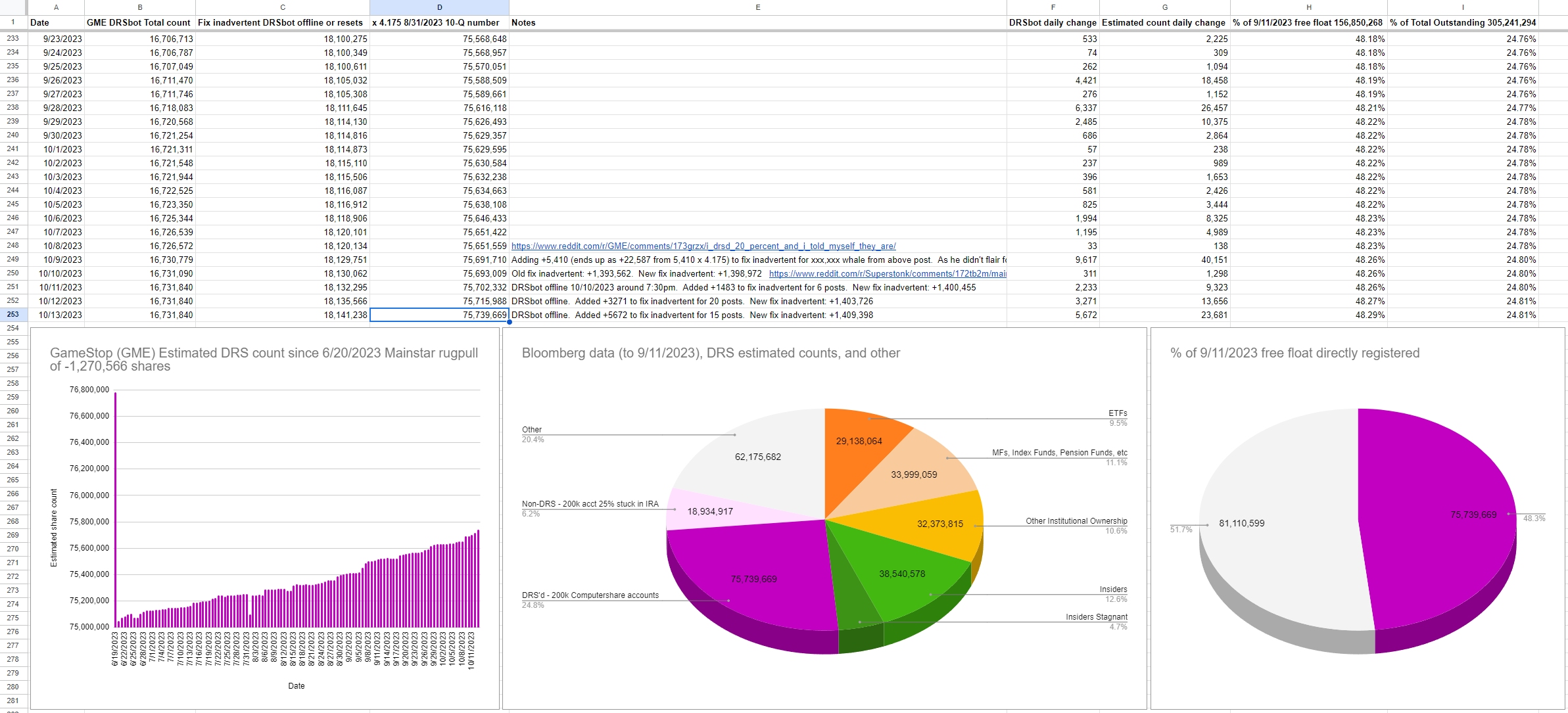
Task: Select date cell 10/13/2023
Action: pyautogui.click(x=56, y=315)
